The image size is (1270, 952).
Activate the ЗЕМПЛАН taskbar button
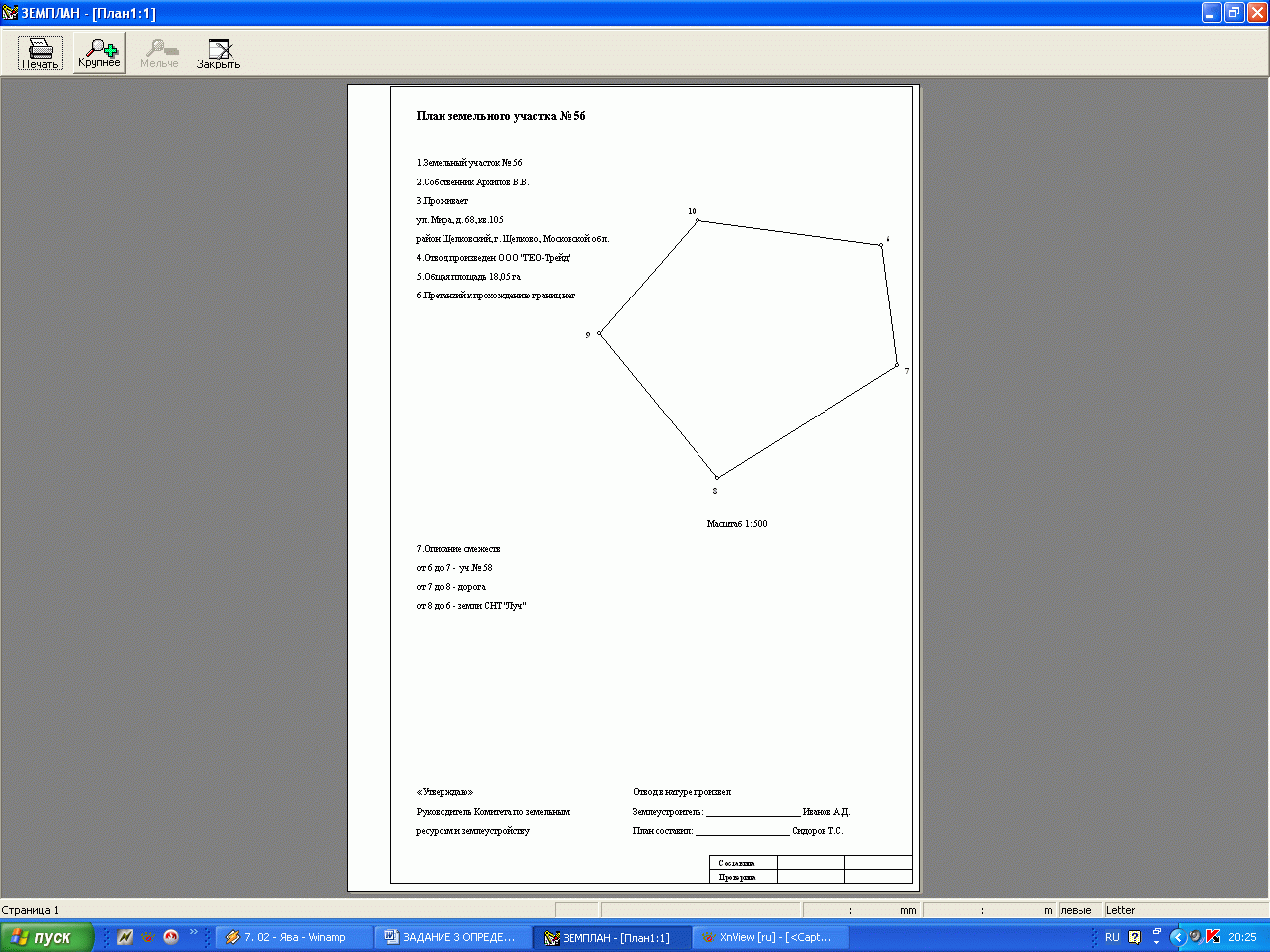(x=611, y=937)
